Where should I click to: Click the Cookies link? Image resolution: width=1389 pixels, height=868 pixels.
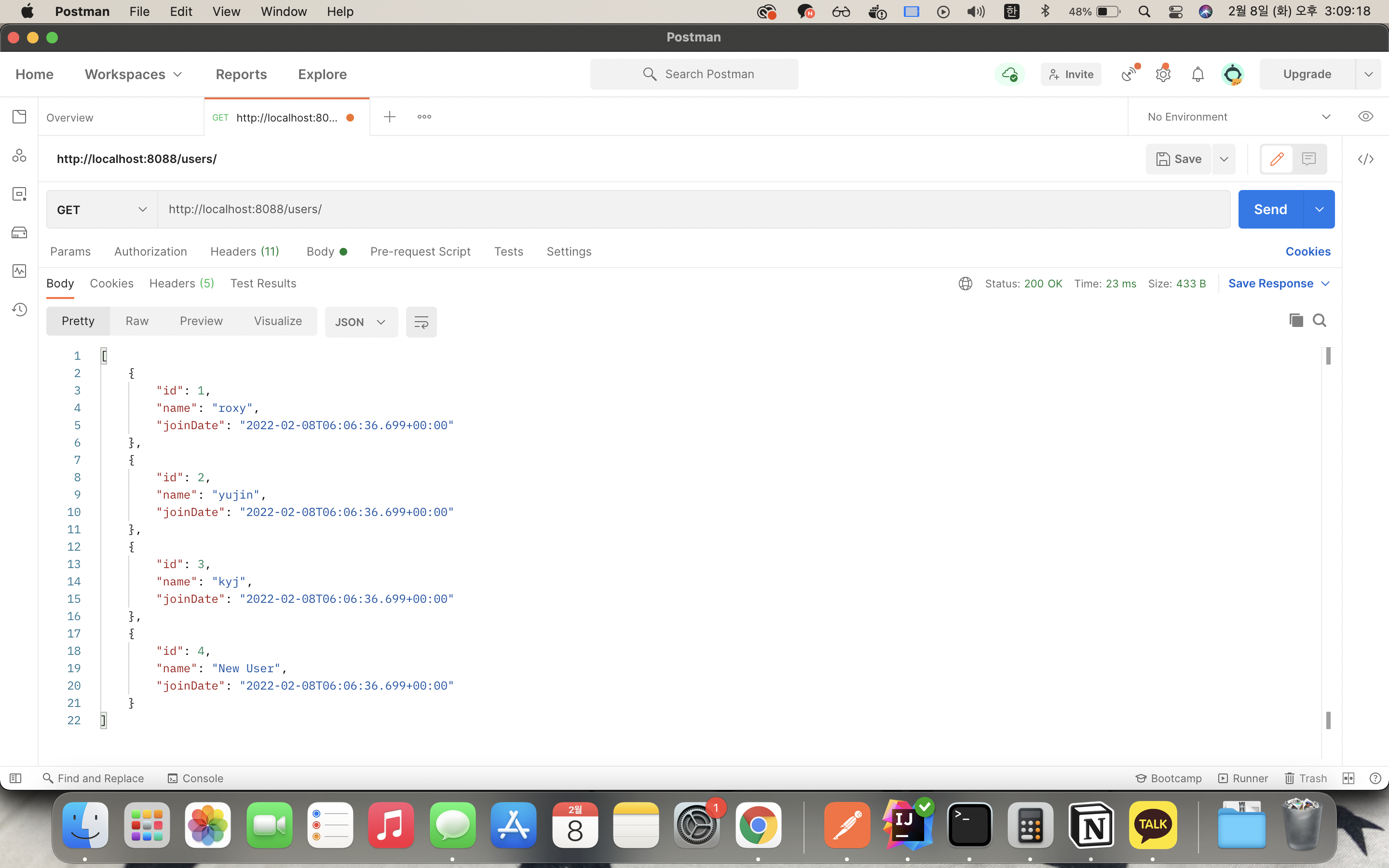[x=1307, y=251]
